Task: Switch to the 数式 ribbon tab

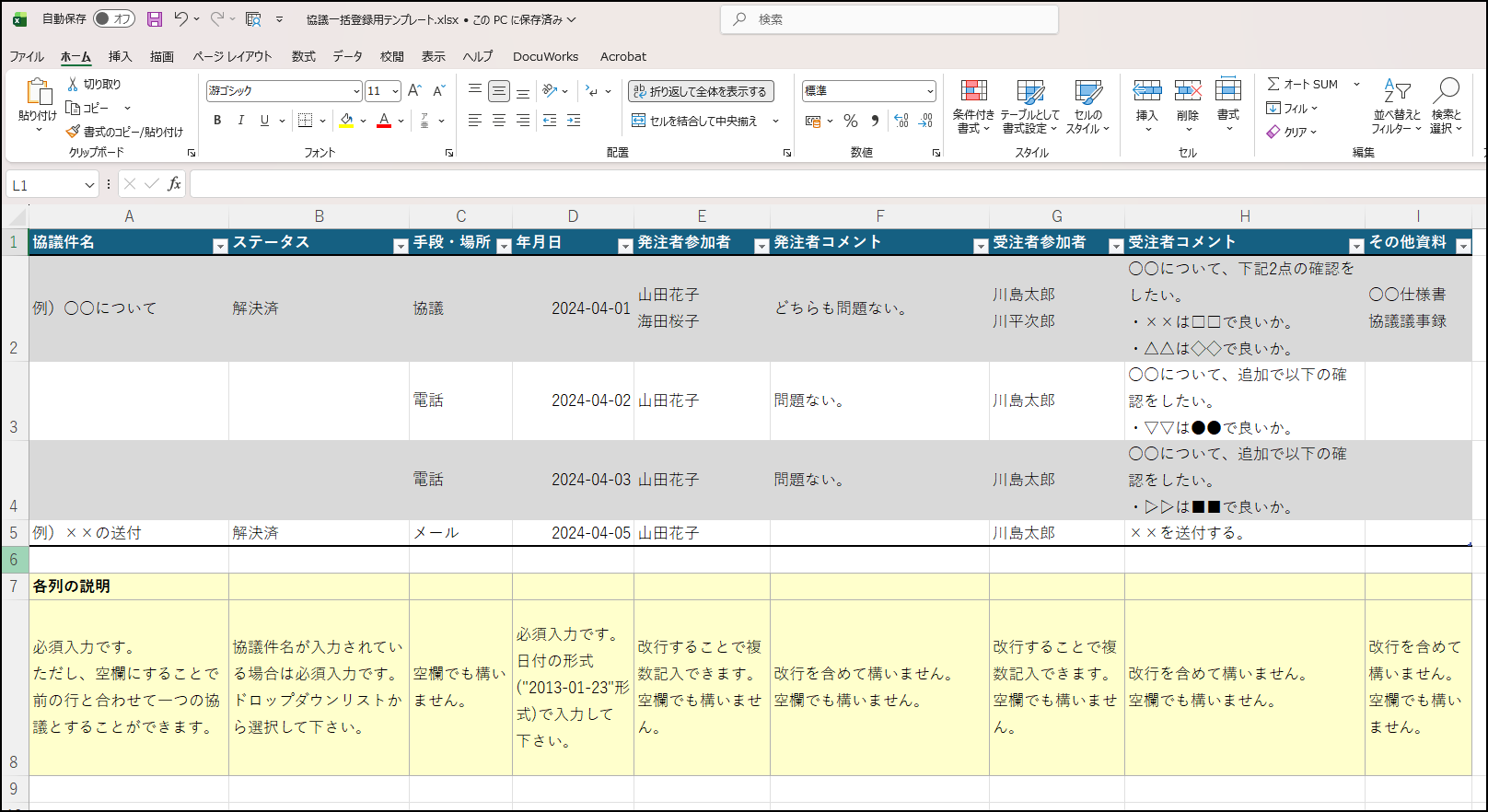Action: coord(304,56)
